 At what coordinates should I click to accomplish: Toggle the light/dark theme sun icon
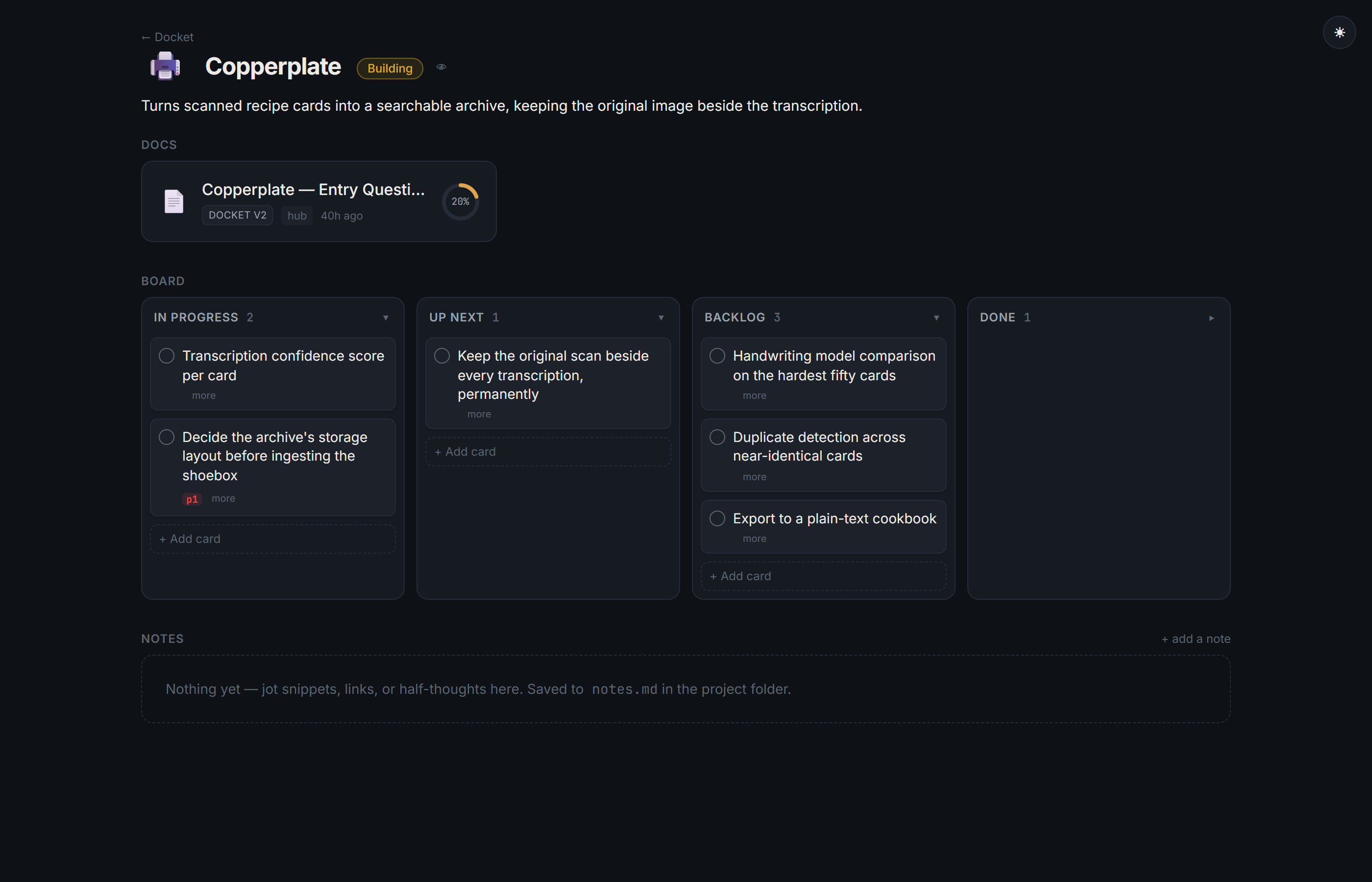click(1339, 33)
